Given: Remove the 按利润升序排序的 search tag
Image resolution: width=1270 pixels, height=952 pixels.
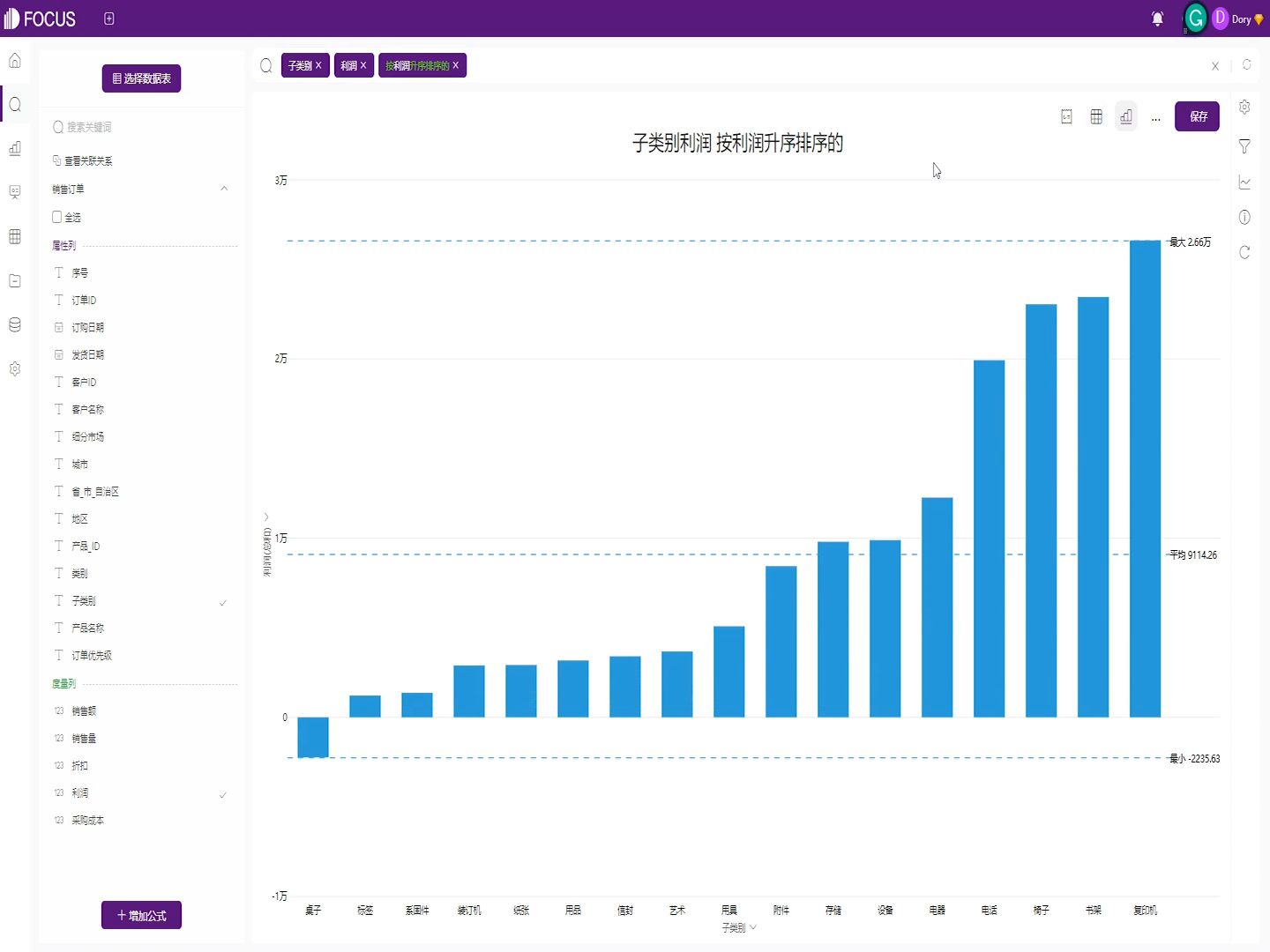Looking at the screenshot, I should pyautogui.click(x=455, y=65).
